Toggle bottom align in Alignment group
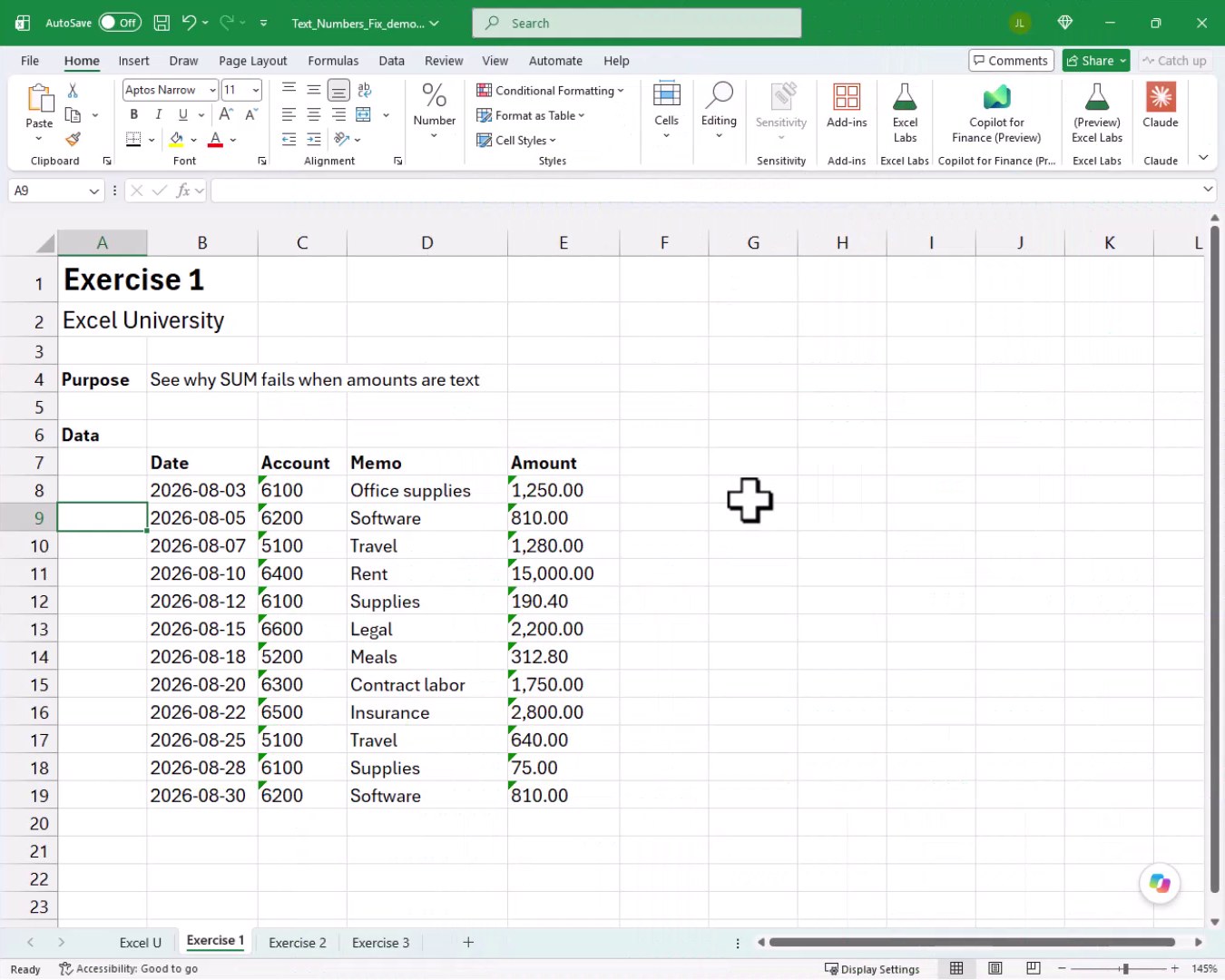Image resolution: width=1225 pixels, height=980 pixels. tap(338, 90)
